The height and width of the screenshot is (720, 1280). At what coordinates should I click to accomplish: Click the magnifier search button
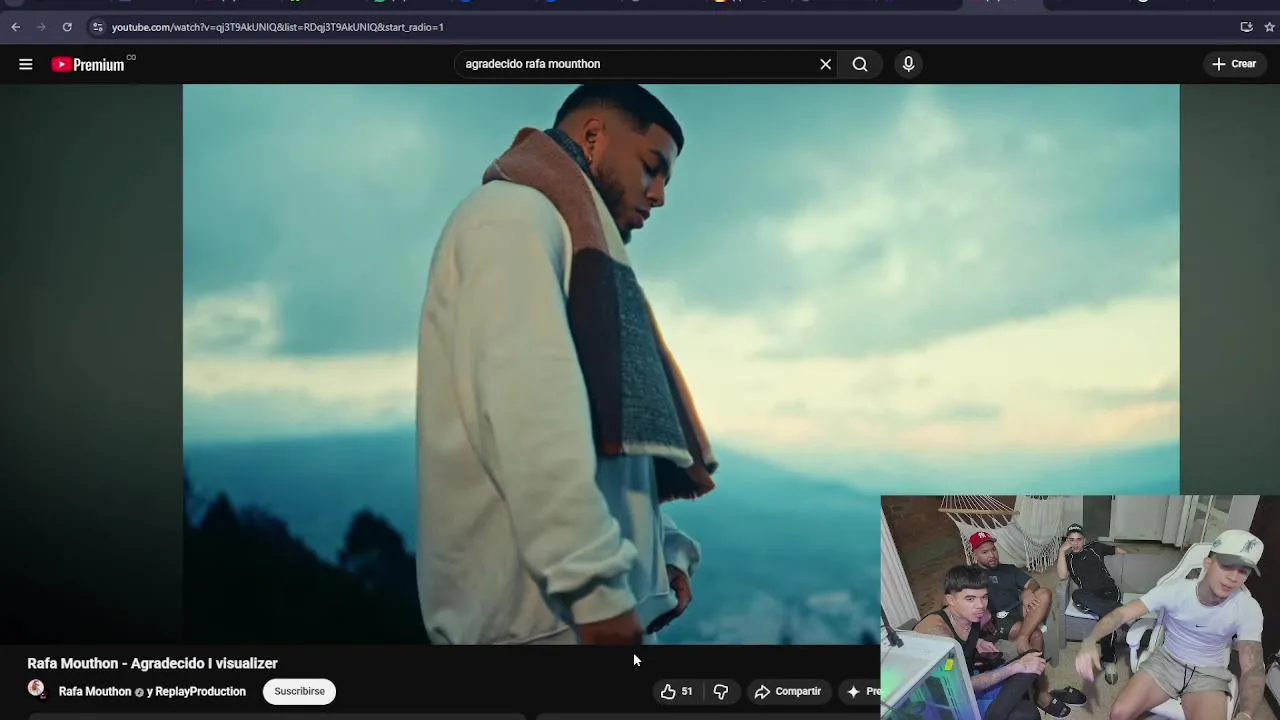pos(860,64)
